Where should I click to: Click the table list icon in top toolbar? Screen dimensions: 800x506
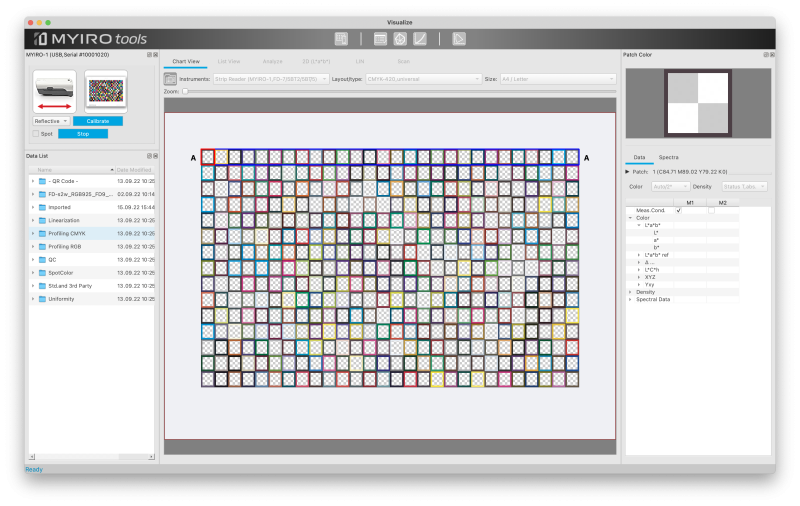click(x=380, y=39)
